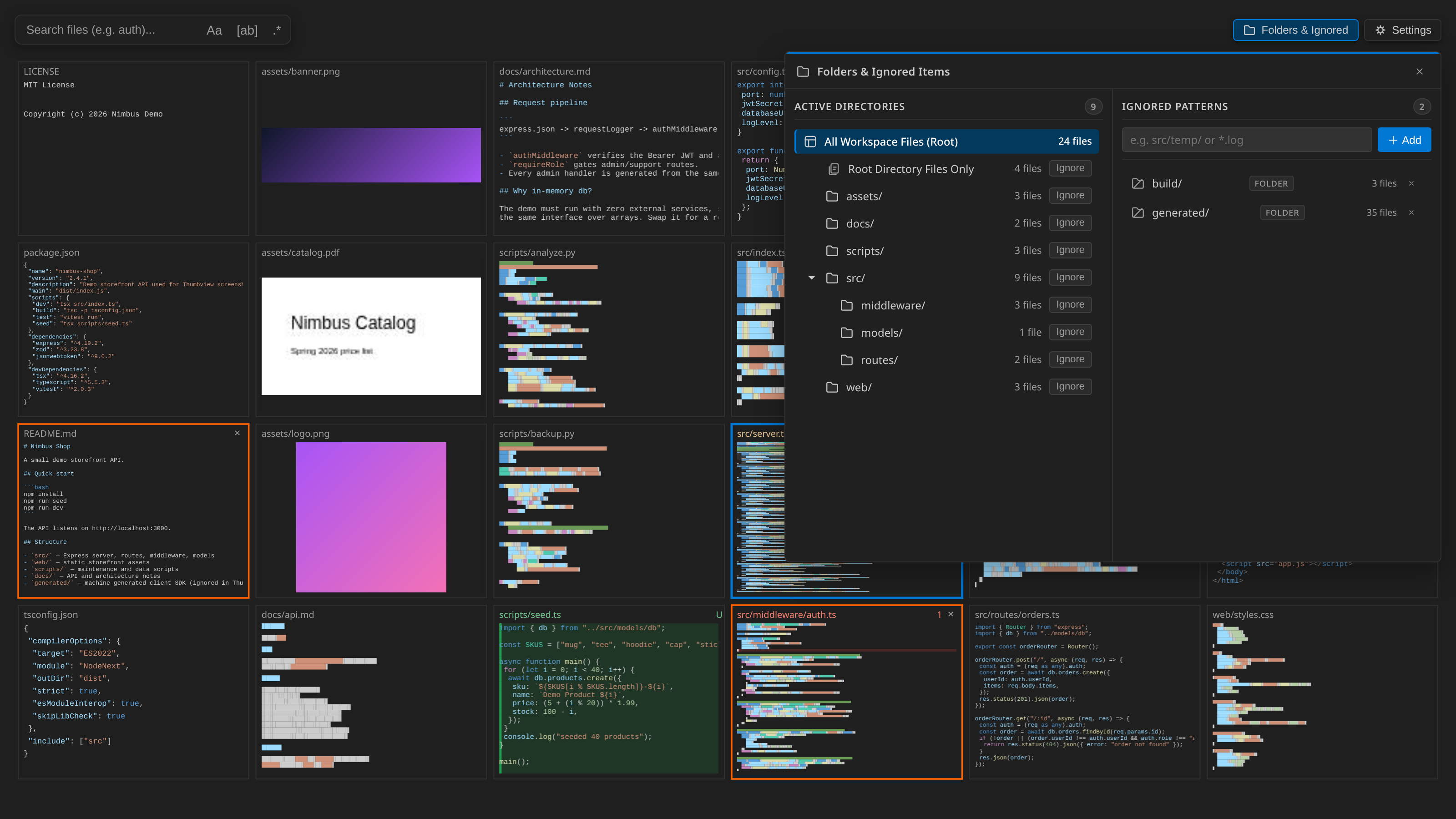Click the Root Directory Files Only document icon
The width and height of the screenshot is (1456, 819).
(834, 168)
